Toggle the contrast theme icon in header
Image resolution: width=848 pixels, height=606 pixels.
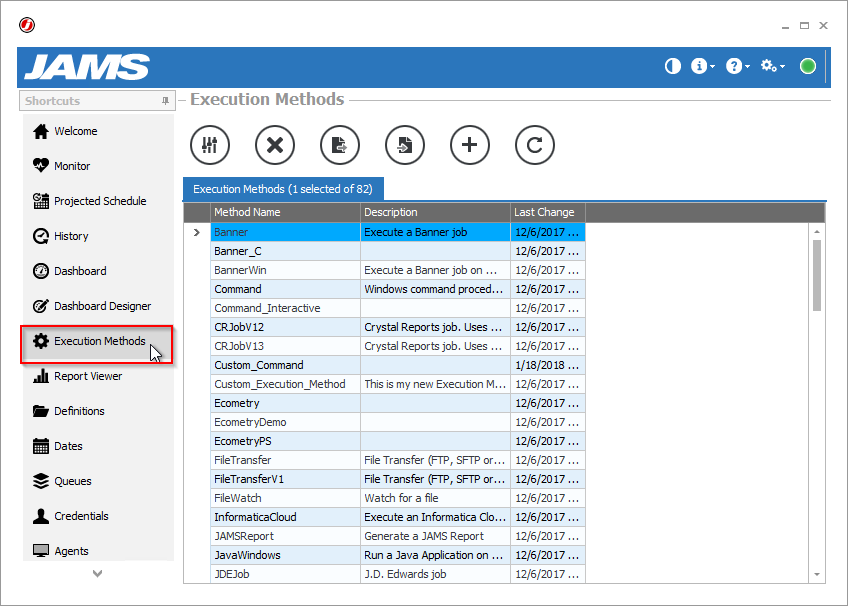(x=672, y=66)
